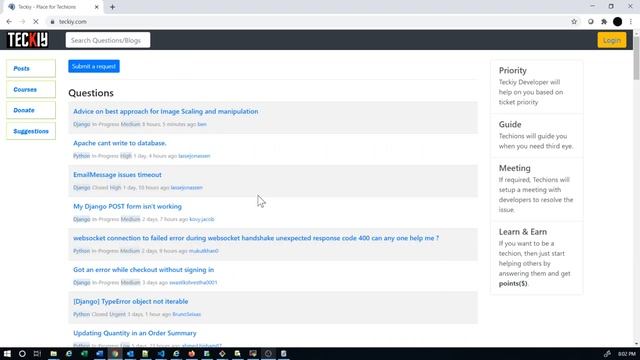Switch to Google Chrome in the taskbar
This screenshot has height=360, width=640.
[x=115, y=353]
